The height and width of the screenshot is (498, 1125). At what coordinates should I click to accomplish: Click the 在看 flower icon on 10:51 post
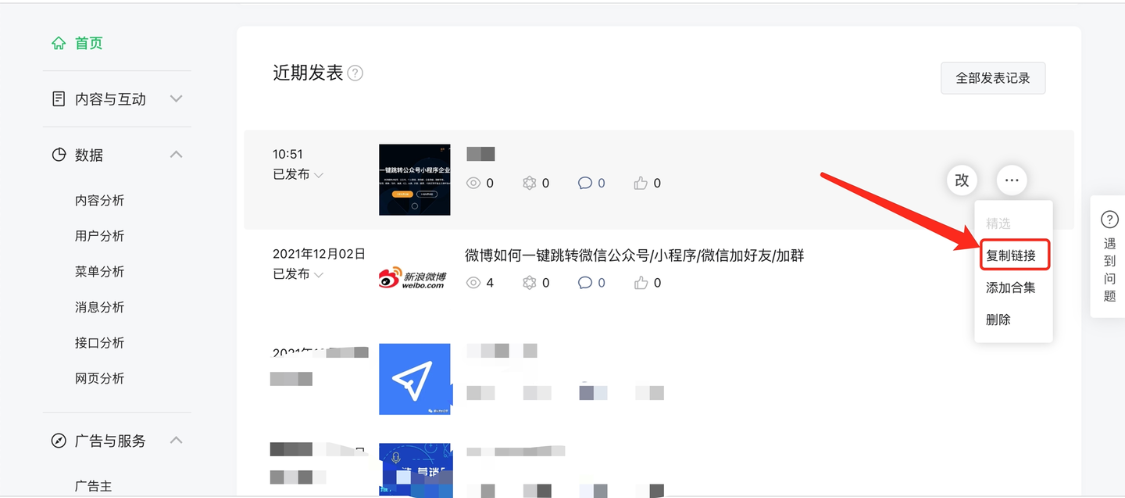point(529,183)
